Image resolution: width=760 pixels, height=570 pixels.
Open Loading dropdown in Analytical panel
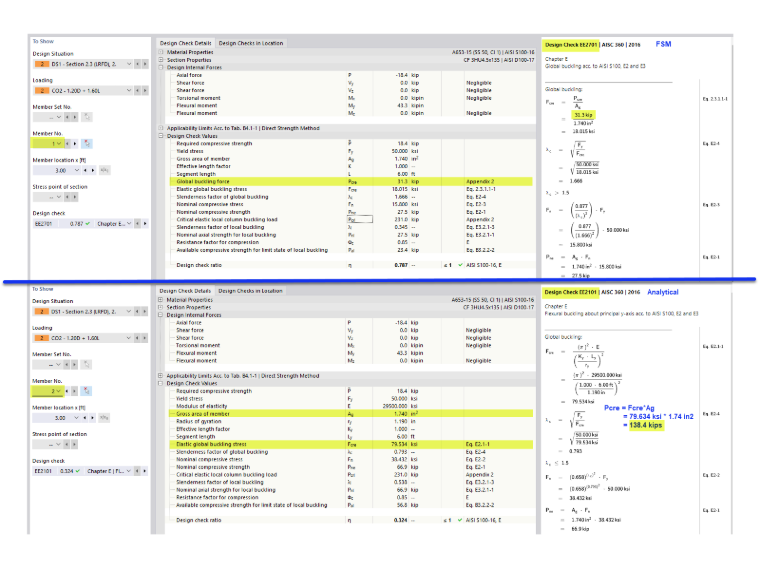tap(128, 338)
